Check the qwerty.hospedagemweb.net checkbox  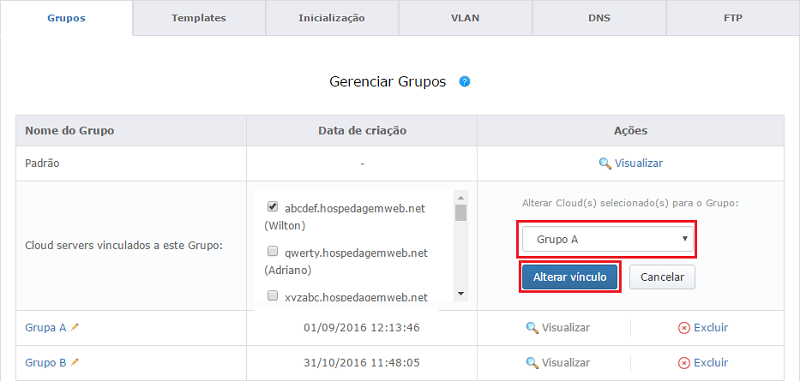coord(272,251)
